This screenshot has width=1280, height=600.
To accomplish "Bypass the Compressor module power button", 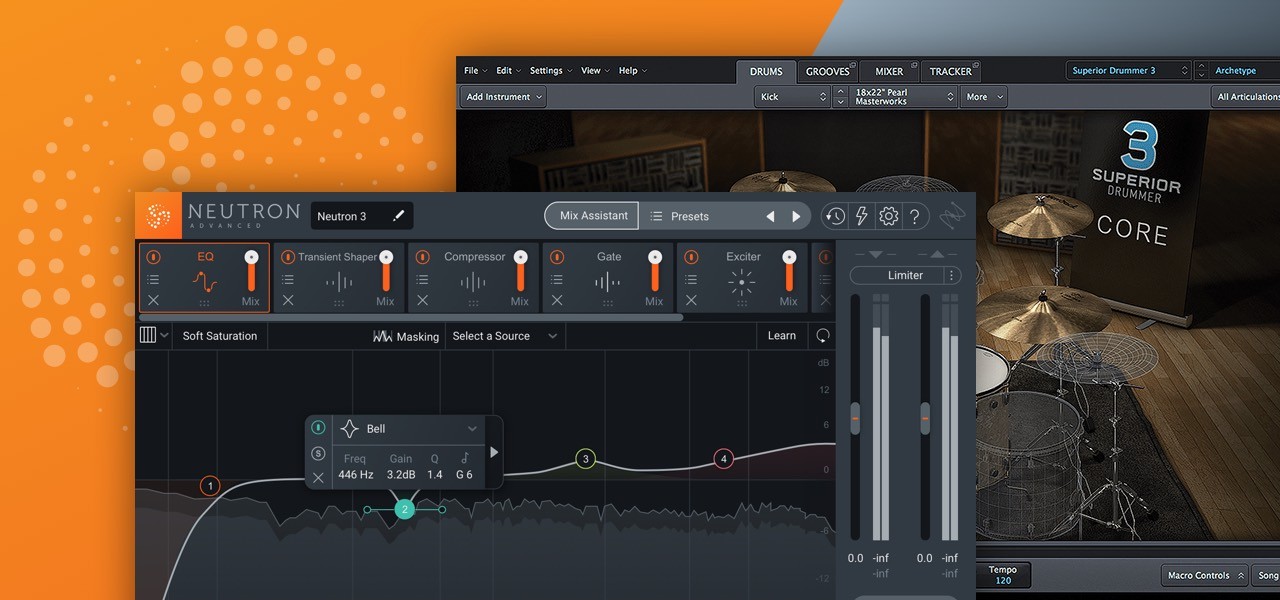I will click(x=422, y=257).
